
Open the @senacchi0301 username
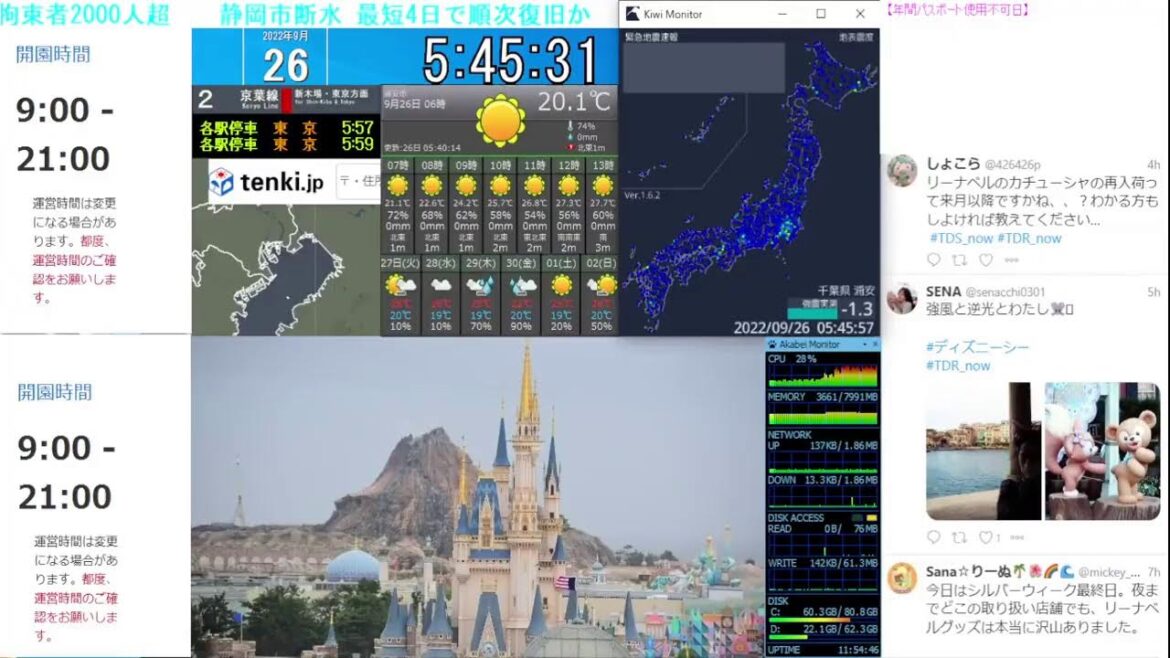[x=1005, y=292]
